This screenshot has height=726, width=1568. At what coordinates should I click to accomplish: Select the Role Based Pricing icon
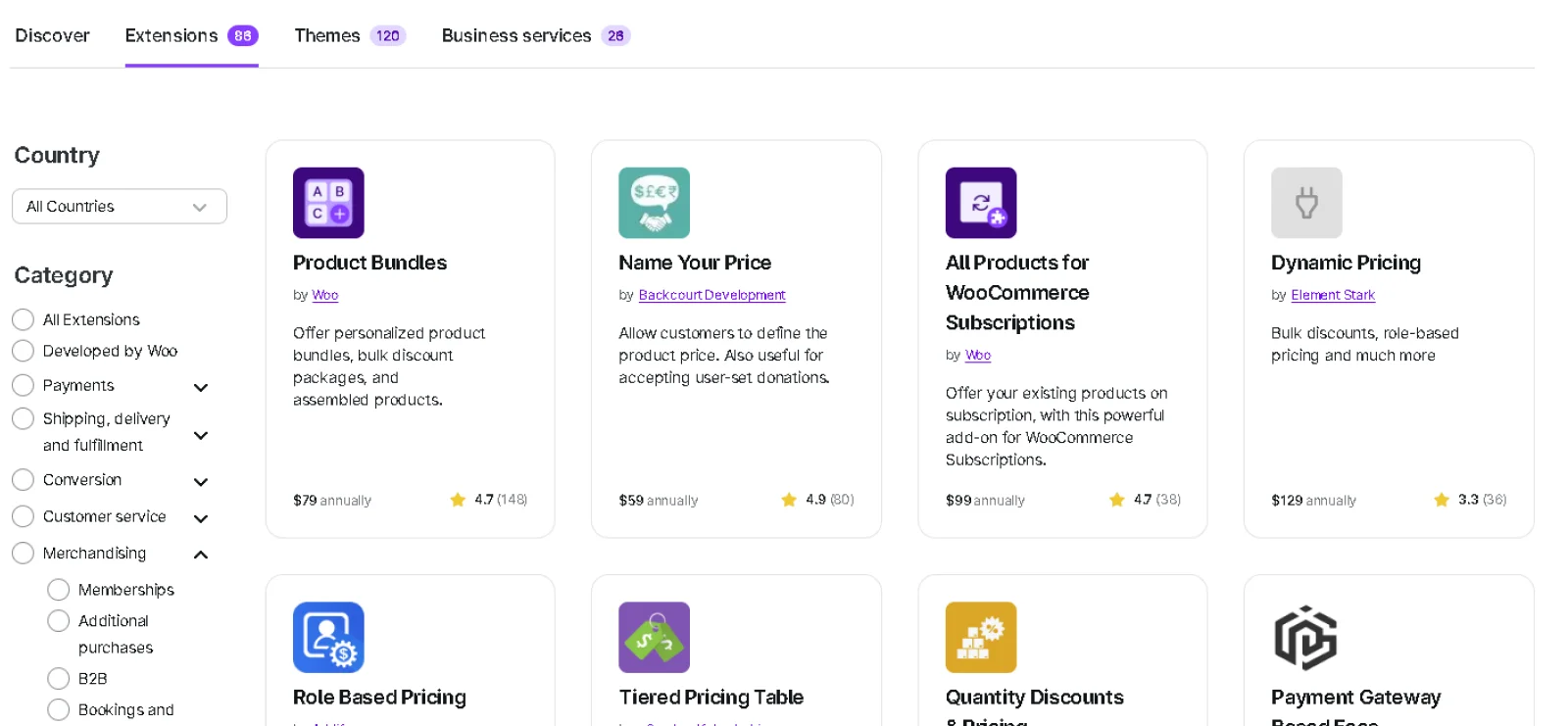(x=328, y=637)
